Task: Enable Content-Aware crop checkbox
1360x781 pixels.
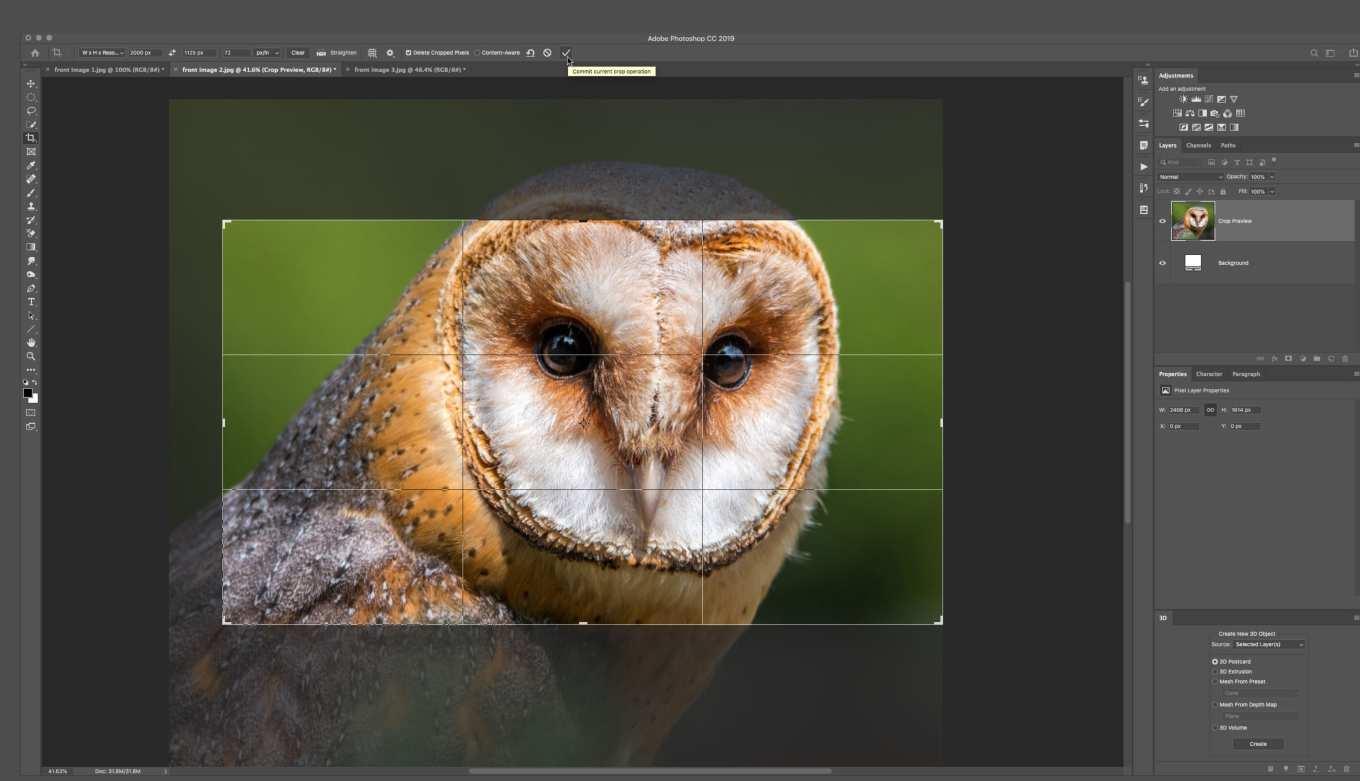Action: coord(477,53)
